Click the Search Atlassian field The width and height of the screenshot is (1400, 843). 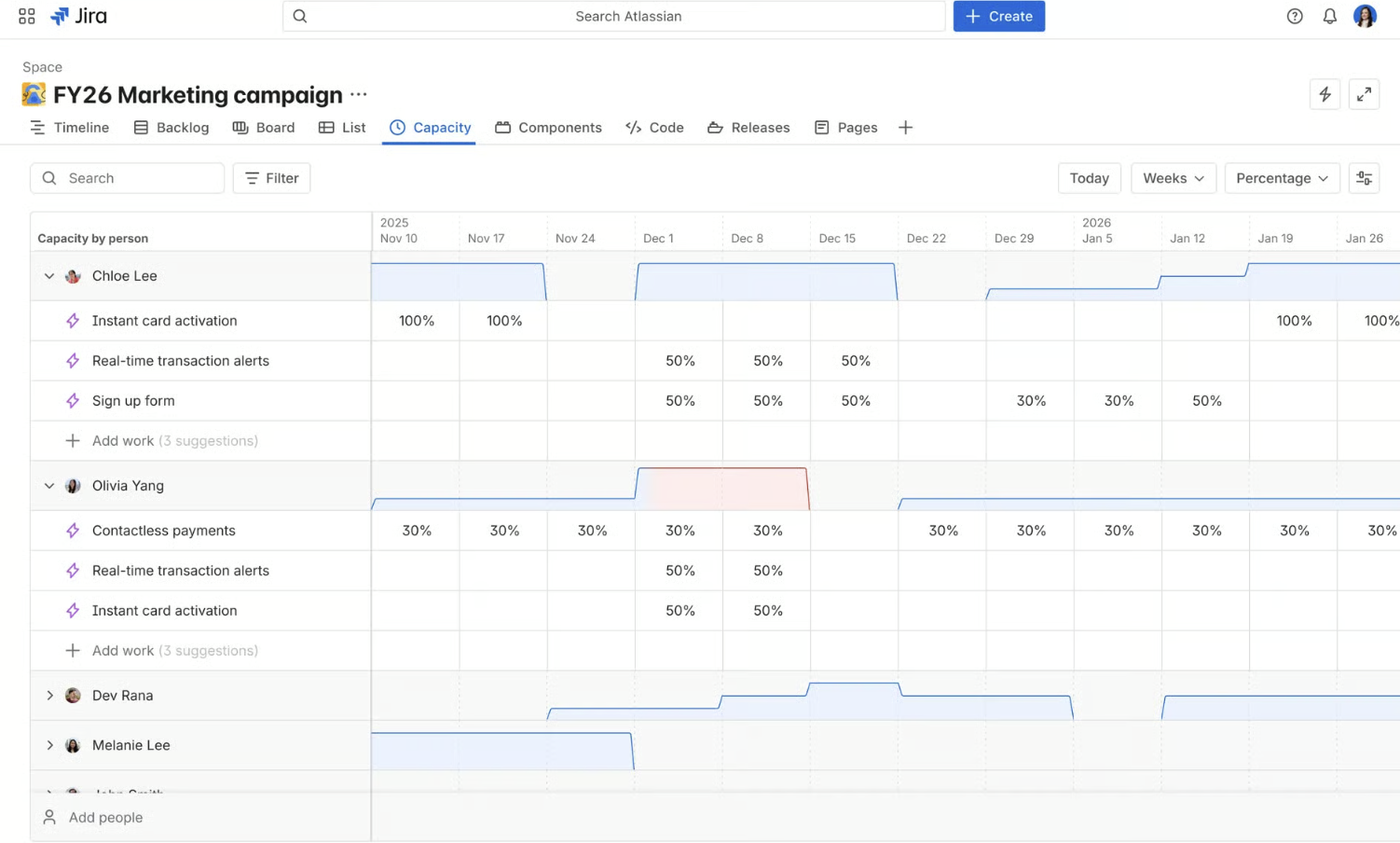tap(614, 16)
